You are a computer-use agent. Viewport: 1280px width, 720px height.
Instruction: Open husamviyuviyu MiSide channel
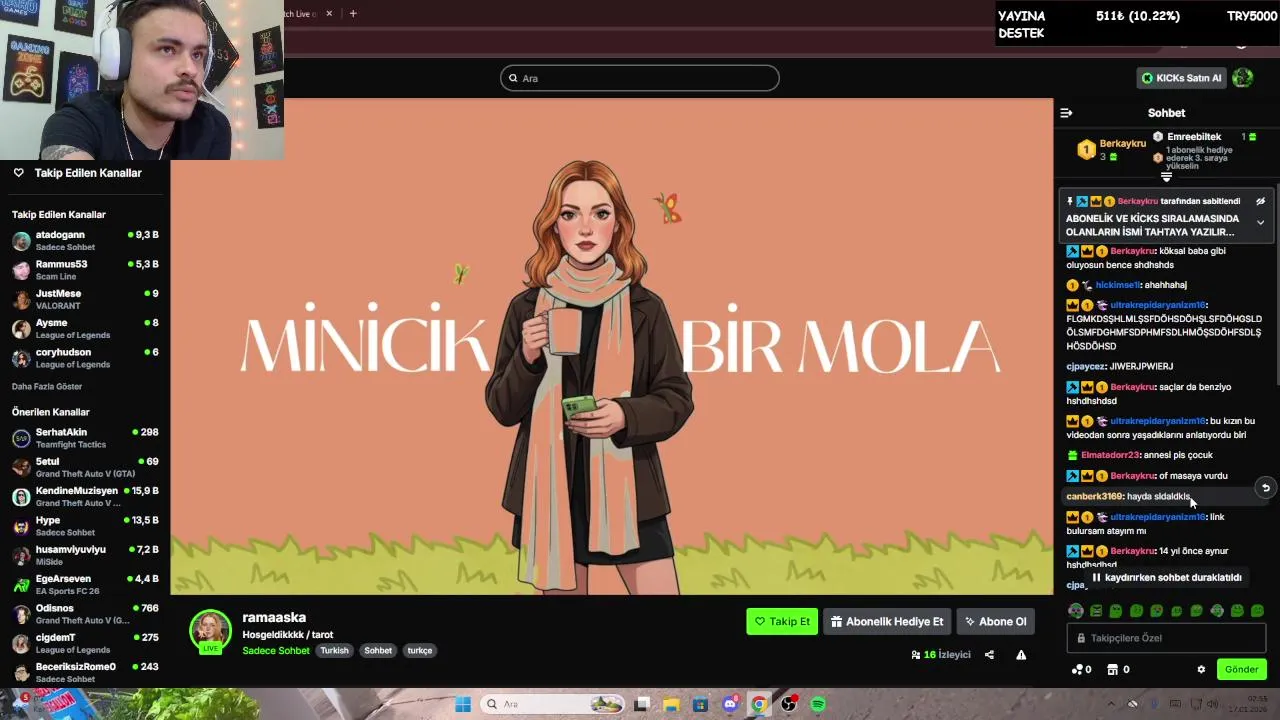click(85, 555)
